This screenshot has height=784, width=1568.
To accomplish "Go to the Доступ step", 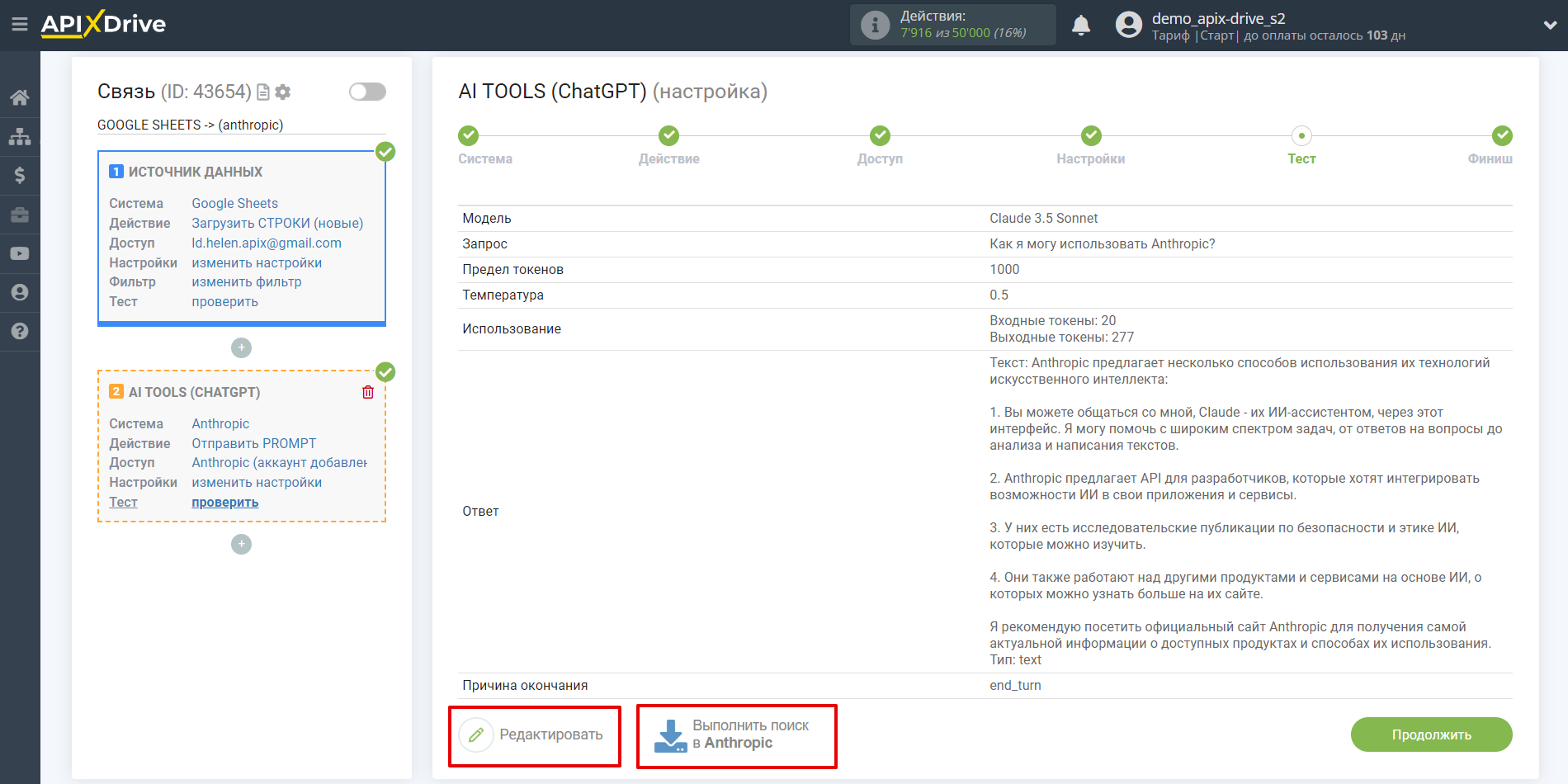I will (x=880, y=146).
